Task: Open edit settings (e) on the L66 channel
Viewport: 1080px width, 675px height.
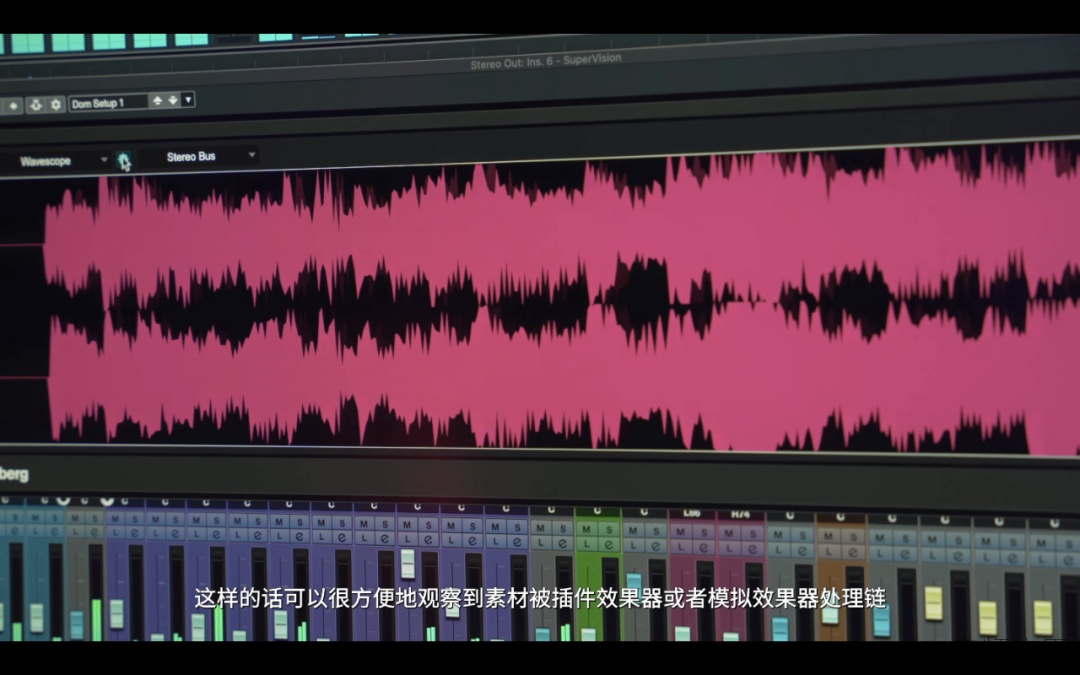Action: [704, 548]
